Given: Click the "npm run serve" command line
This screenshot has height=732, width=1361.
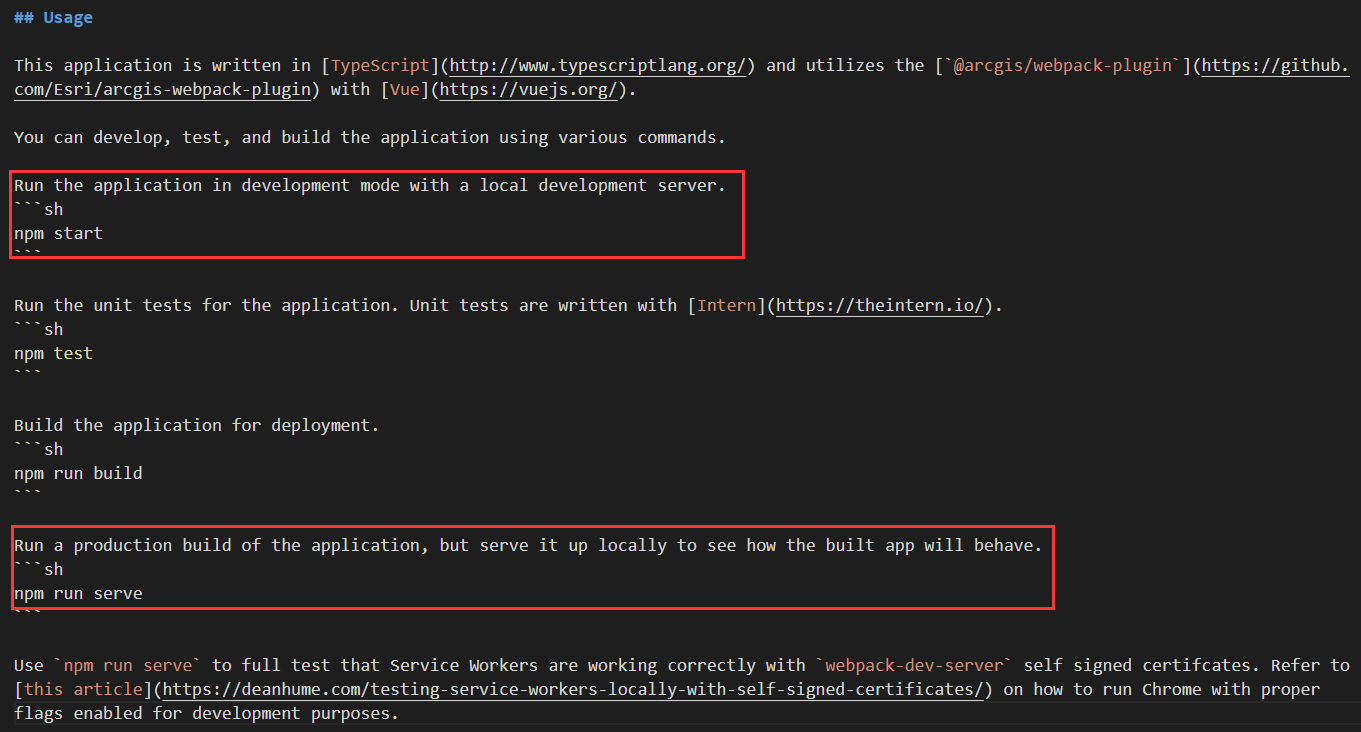Looking at the screenshot, I should click(x=78, y=593).
